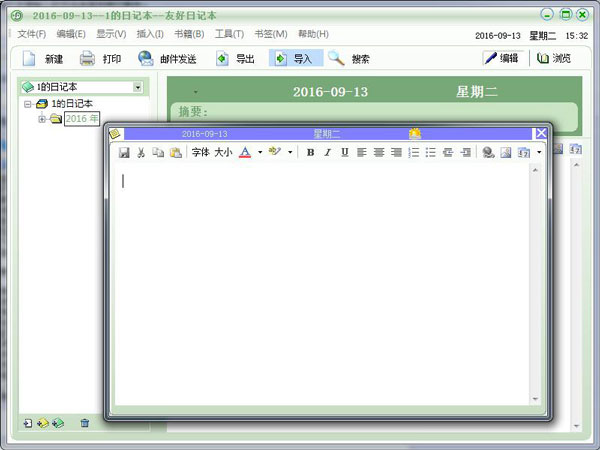Apply the highlighter background color

pos(275,152)
